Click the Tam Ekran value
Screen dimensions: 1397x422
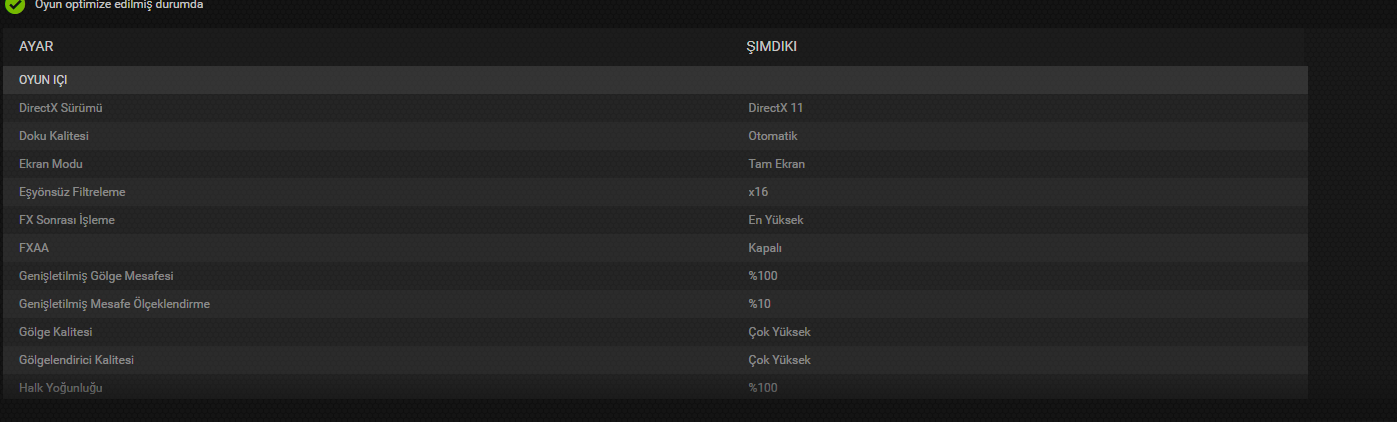tap(777, 164)
